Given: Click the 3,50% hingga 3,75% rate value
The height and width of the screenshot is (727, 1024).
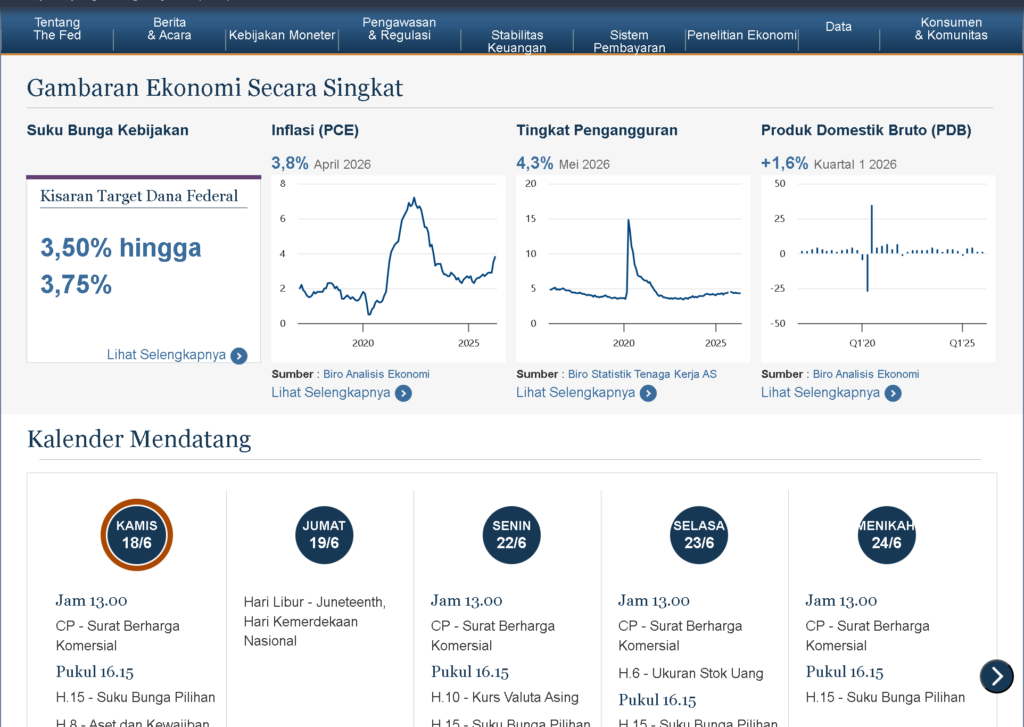Looking at the screenshot, I should 121,266.
